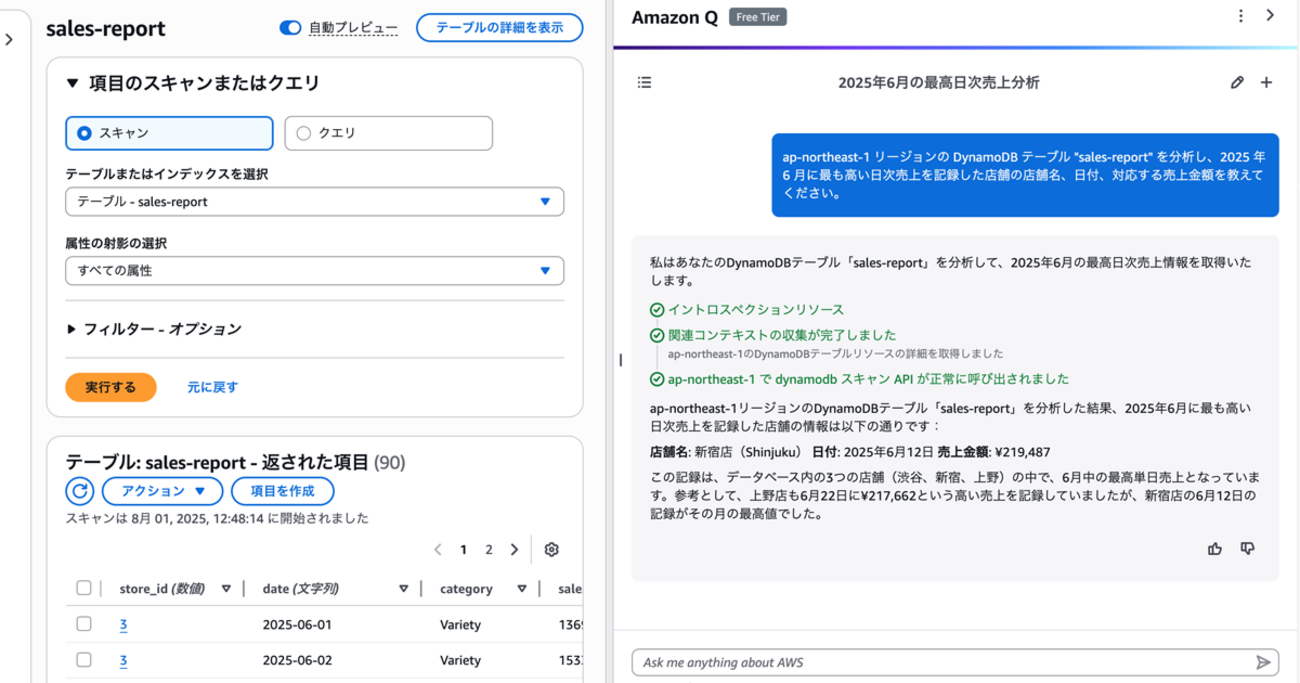Click the 2025-06-01 date cell
Screen dimensions: 1300x683
point(295,625)
